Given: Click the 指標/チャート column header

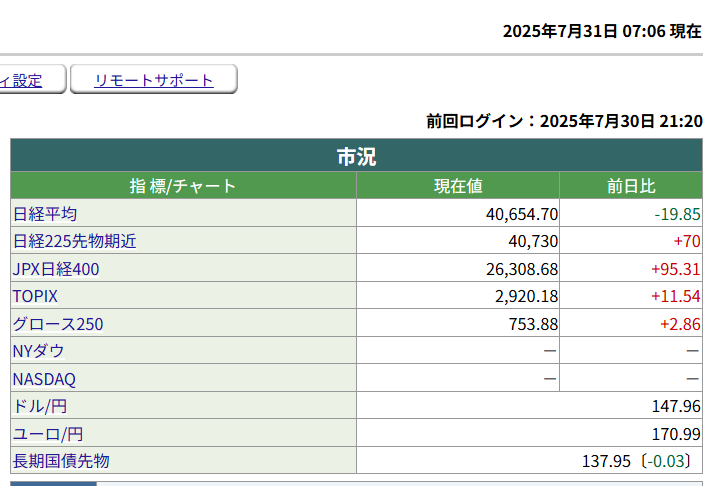Looking at the screenshot, I should click(x=183, y=186).
